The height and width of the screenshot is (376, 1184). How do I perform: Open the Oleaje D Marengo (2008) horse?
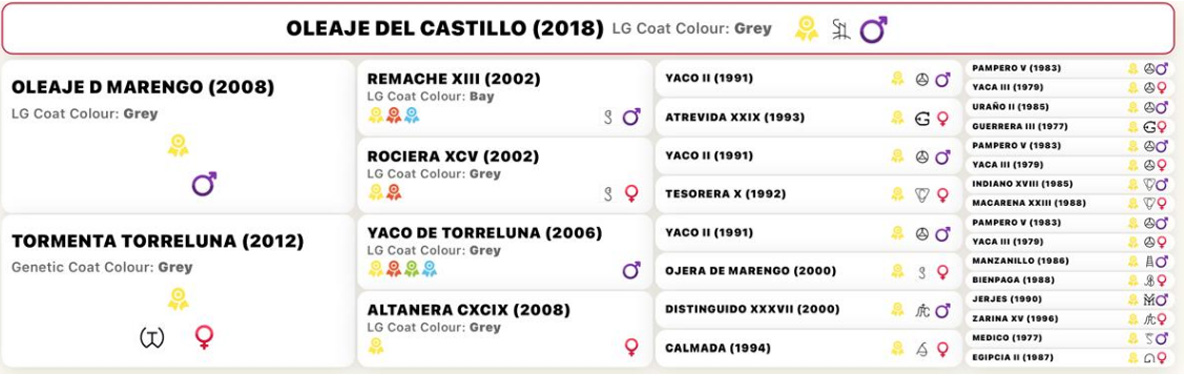(143, 88)
